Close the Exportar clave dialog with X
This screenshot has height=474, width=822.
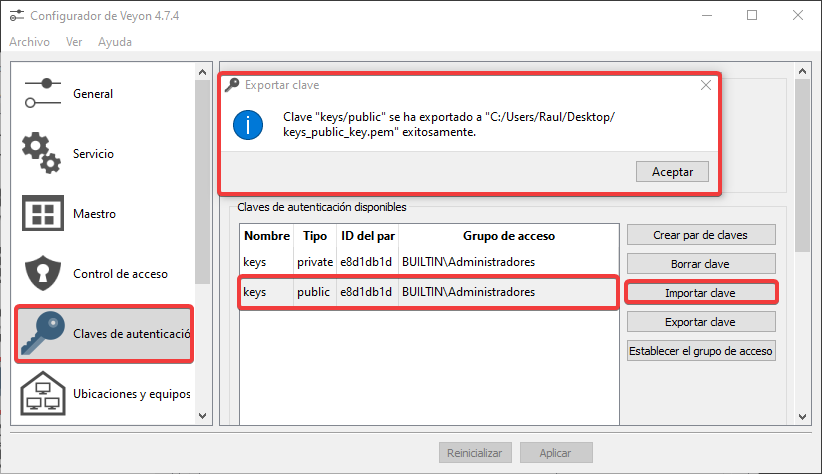[706, 85]
